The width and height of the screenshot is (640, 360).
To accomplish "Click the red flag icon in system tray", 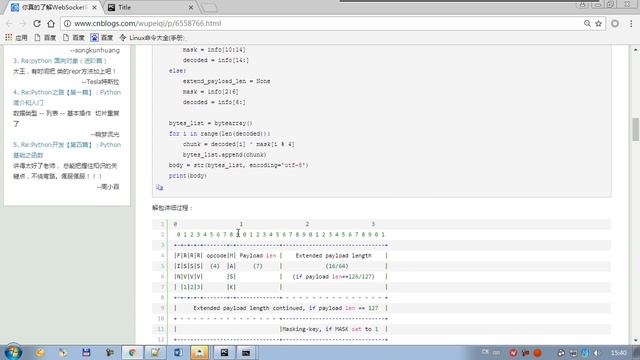I will click(x=526, y=353).
